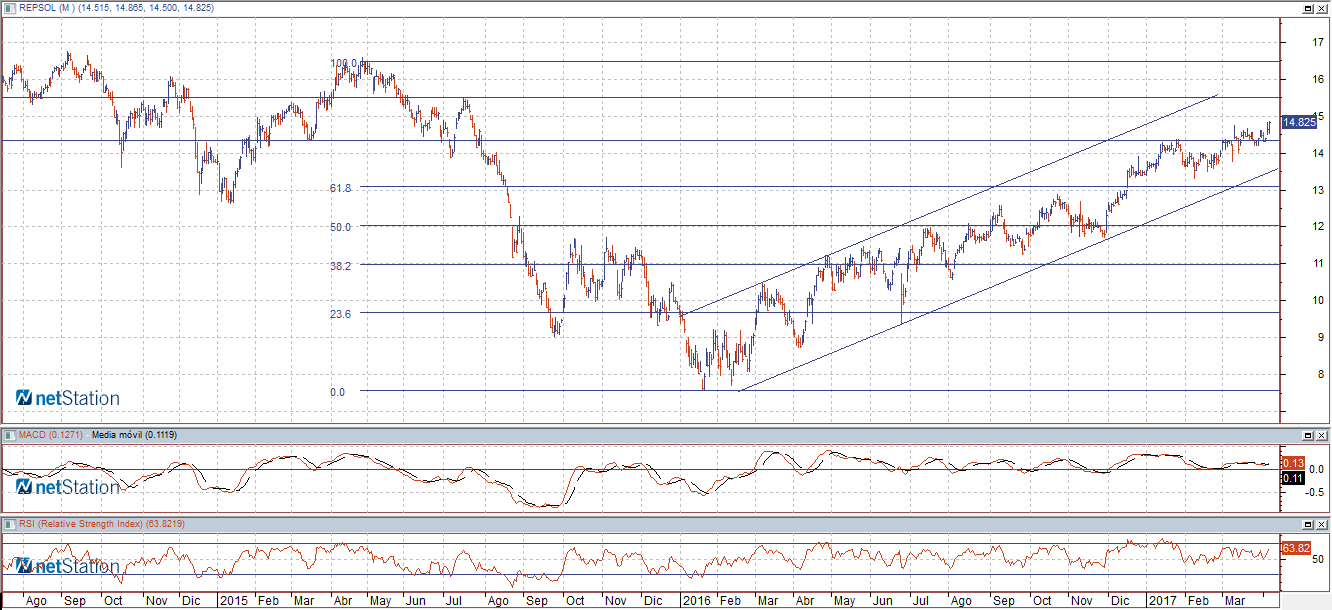Maximize the REPSOL price chart panel

click(1308, 8)
